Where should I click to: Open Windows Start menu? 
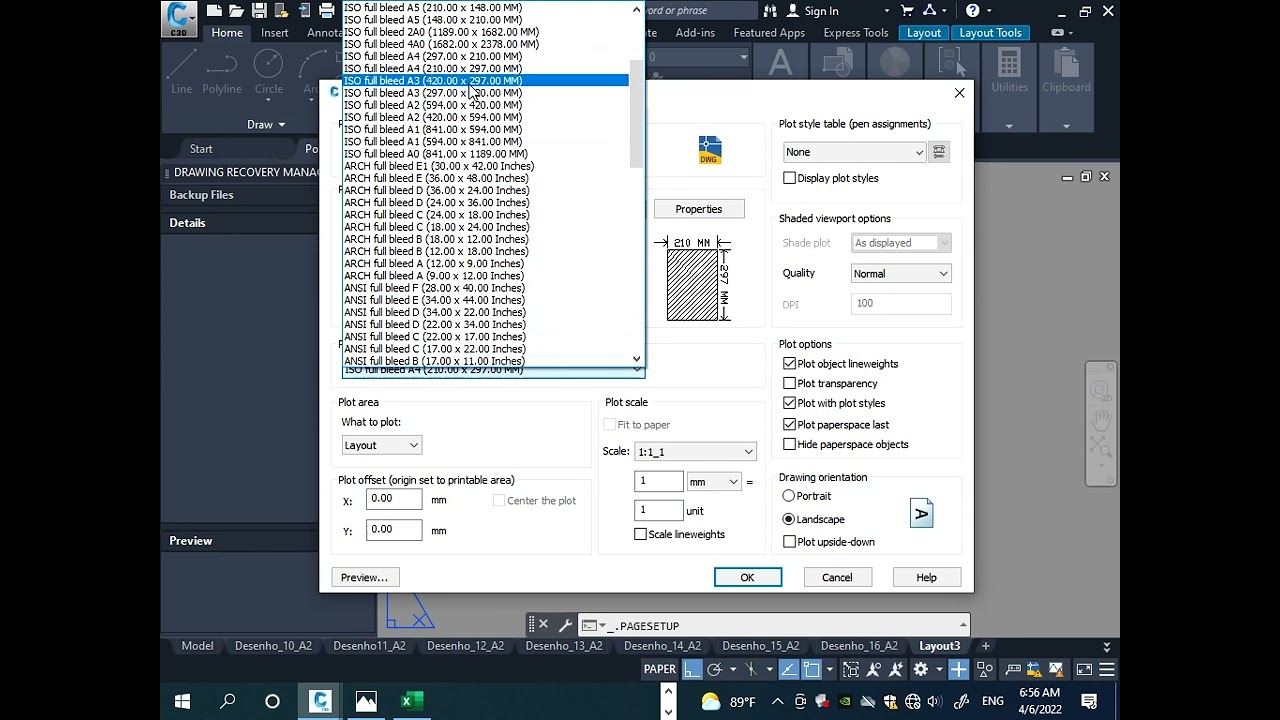[182, 701]
